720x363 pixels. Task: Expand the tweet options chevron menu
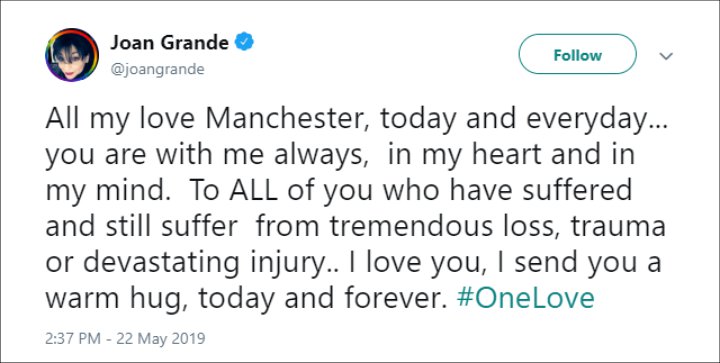(x=666, y=56)
